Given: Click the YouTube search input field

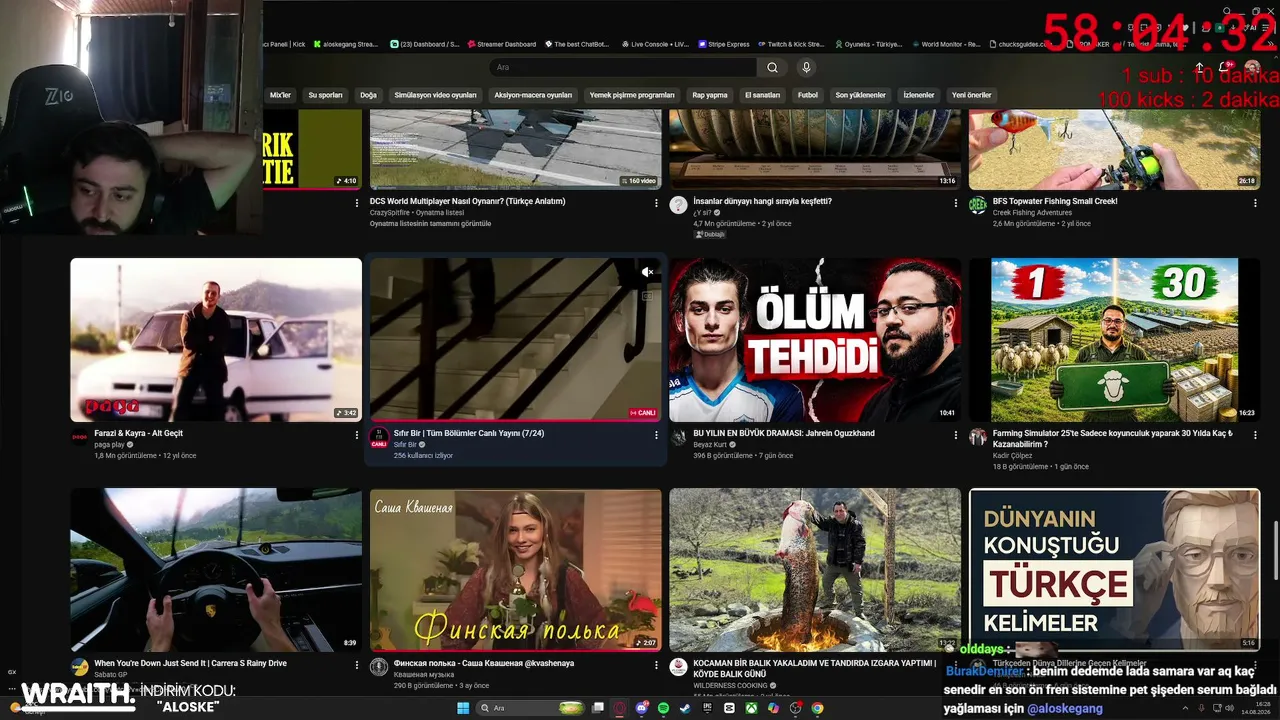Looking at the screenshot, I should (623, 67).
